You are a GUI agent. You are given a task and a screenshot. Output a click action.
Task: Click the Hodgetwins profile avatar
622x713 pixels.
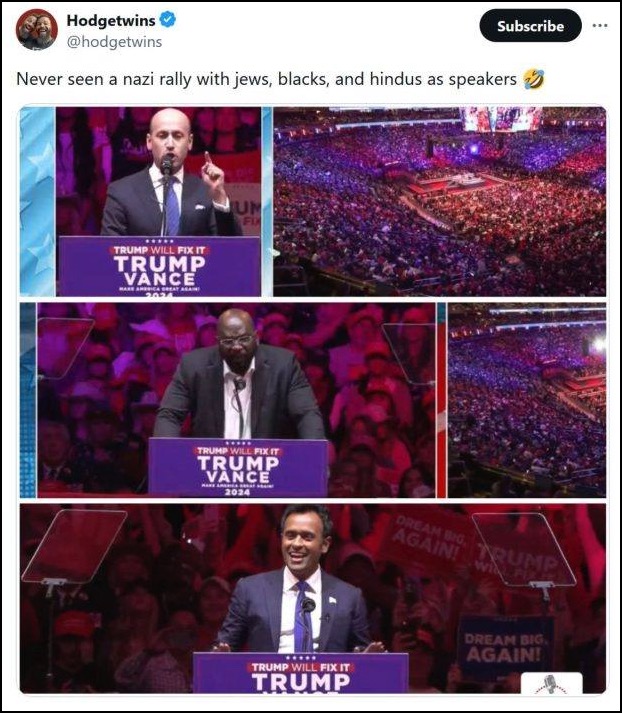click(x=37, y=29)
